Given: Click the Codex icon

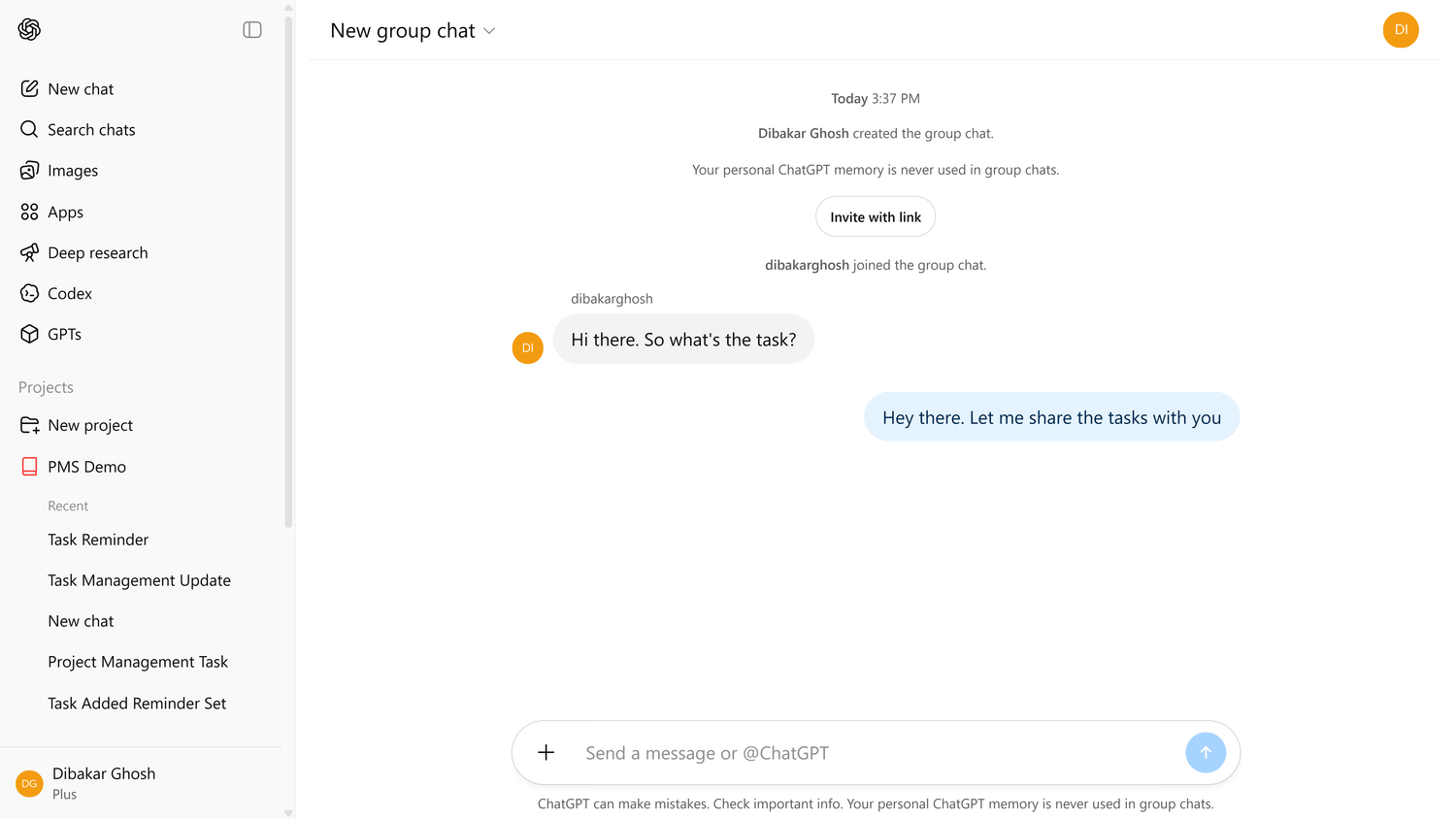Looking at the screenshot, I should point(29,293).
